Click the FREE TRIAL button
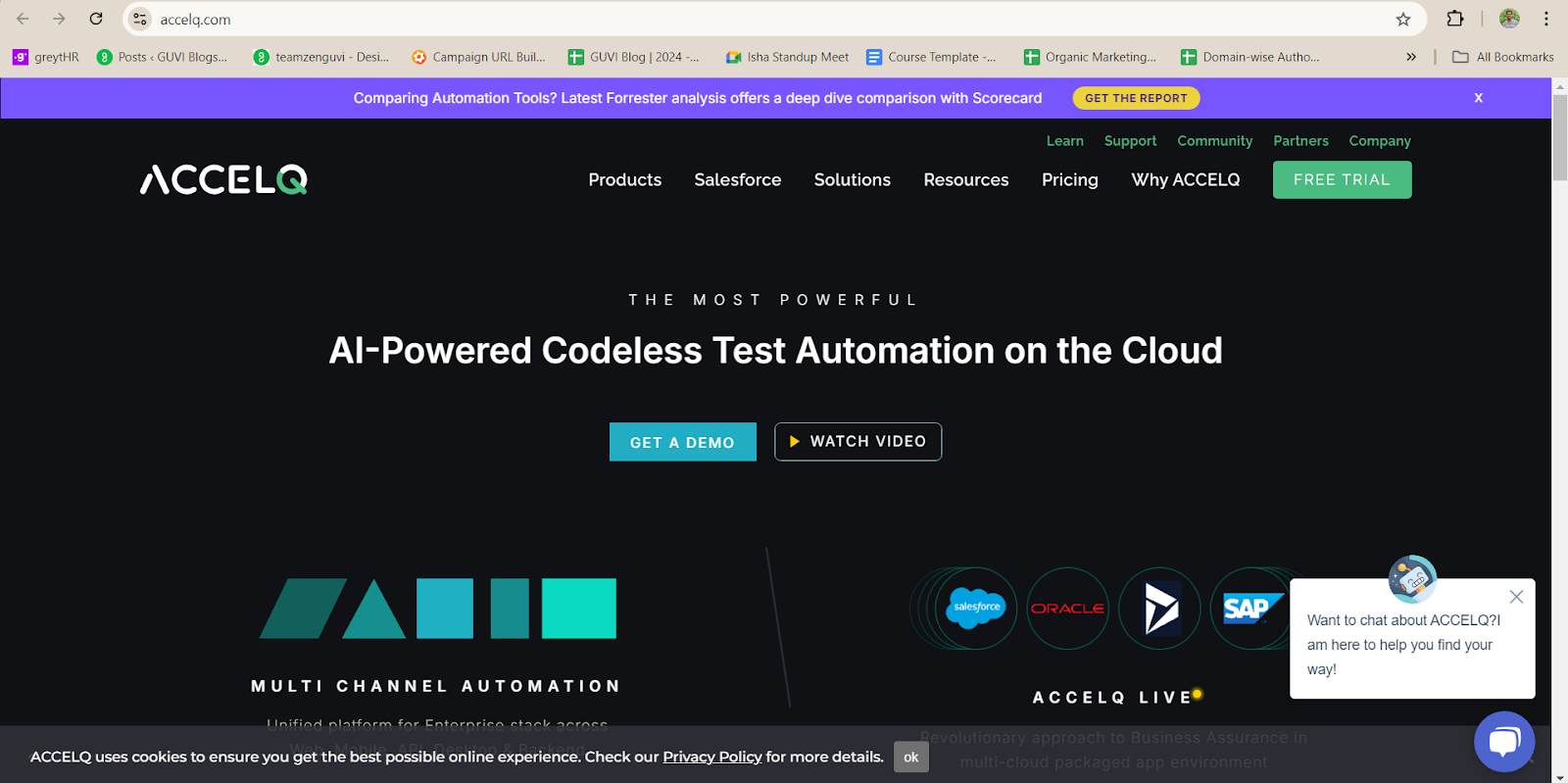 tap(1342, 179)
